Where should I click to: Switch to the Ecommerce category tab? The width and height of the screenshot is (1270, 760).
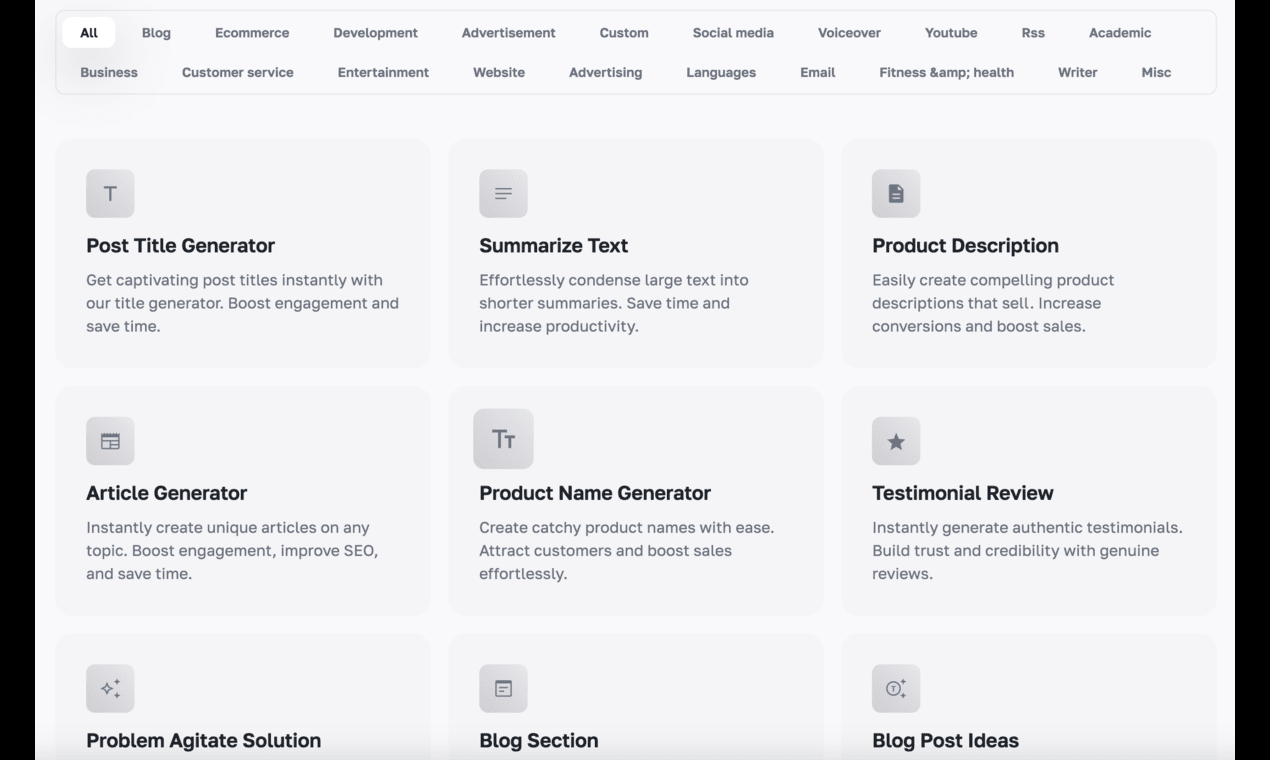coord(252,33)
